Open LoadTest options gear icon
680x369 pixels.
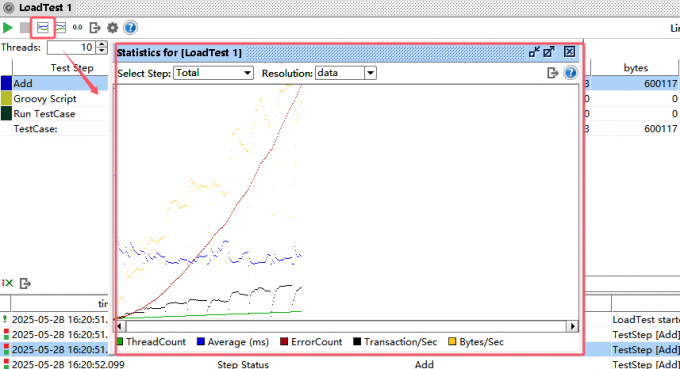click(x=112, y=28)
